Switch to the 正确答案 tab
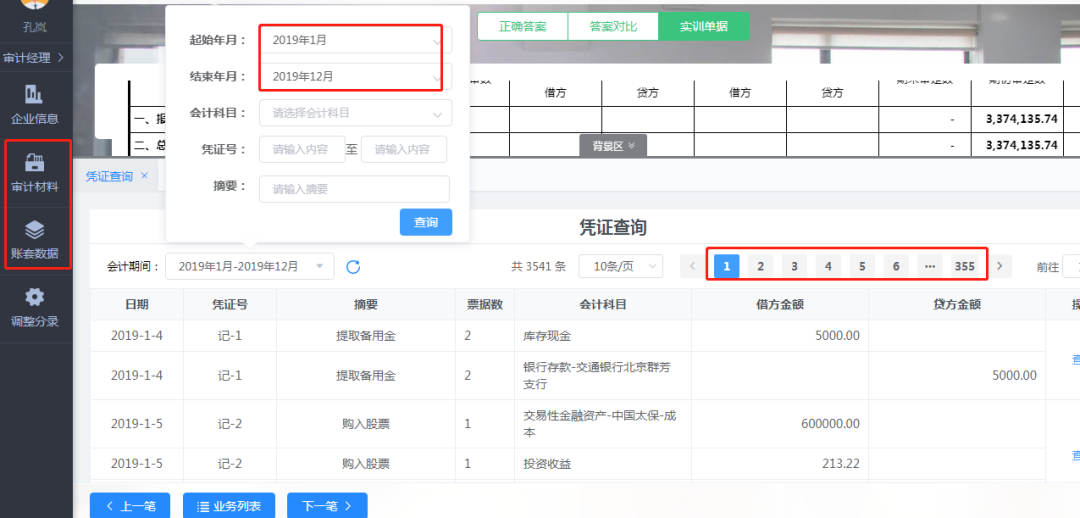Image resolution: width=1080 pixels, height=518 pixels. coord(522,26)
